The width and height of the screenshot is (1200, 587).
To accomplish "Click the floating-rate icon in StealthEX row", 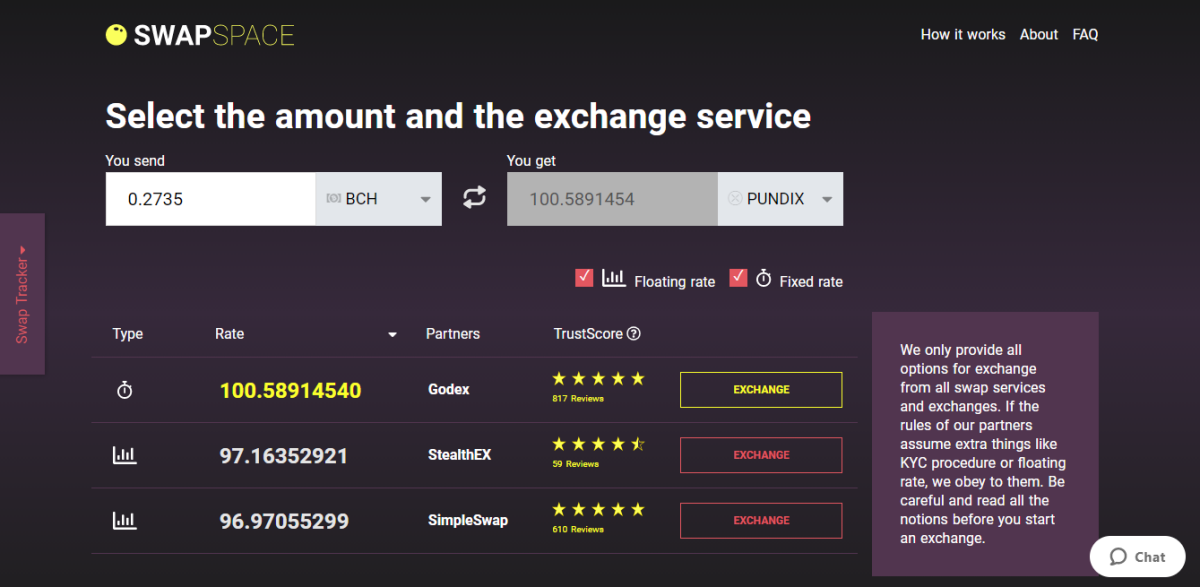I will pyautogui.click(x=124, y=454).
